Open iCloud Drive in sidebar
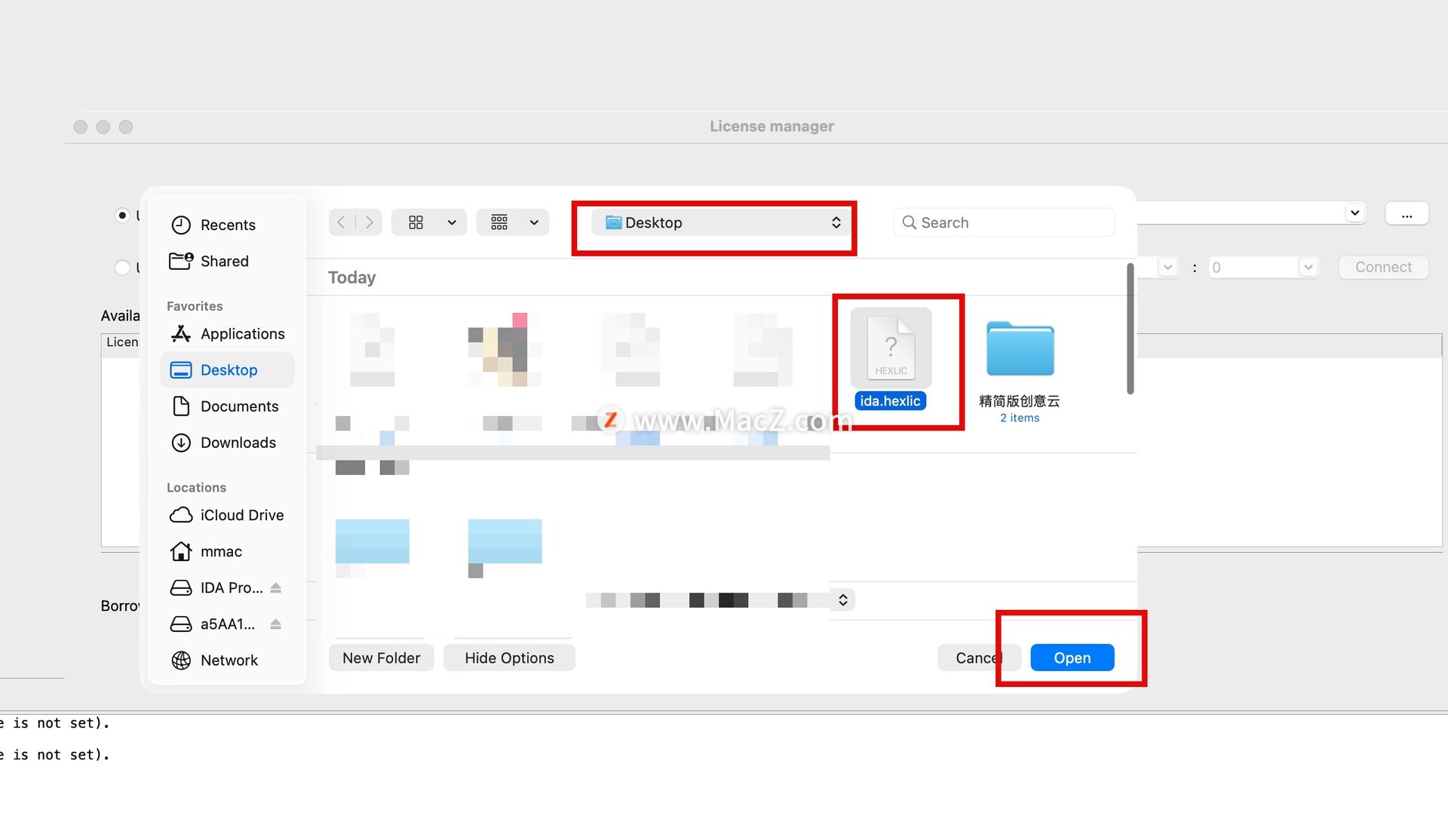The image size is (1448, 840). pyautogui.click(x=241, y=515)
